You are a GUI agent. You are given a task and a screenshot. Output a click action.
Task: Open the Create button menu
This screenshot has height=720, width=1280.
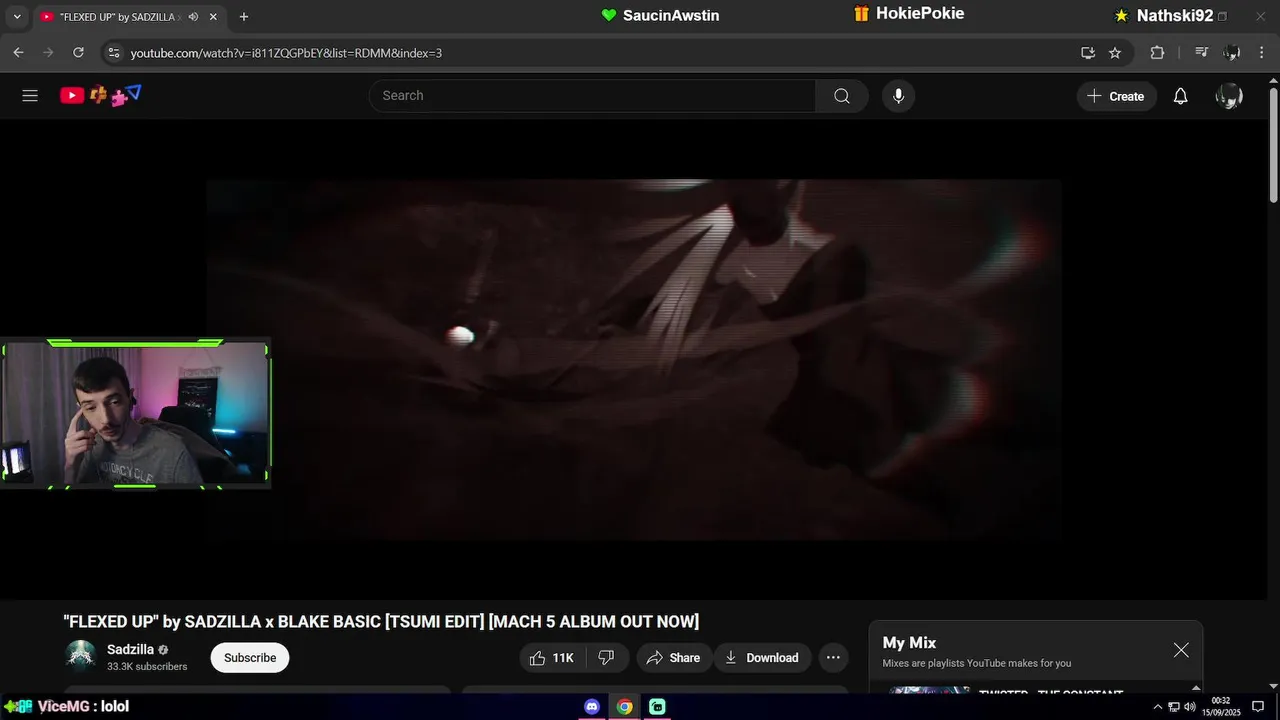[1116, 96]
